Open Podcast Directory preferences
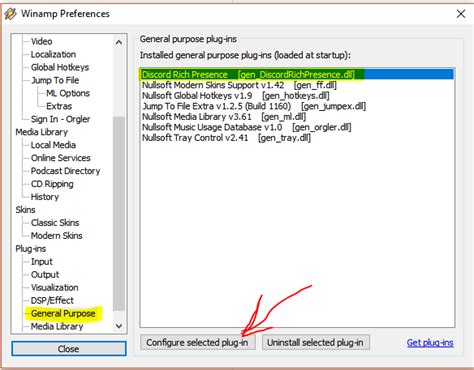Image resolution: width=474 pixels, height=370 pixels. [65, 171]
